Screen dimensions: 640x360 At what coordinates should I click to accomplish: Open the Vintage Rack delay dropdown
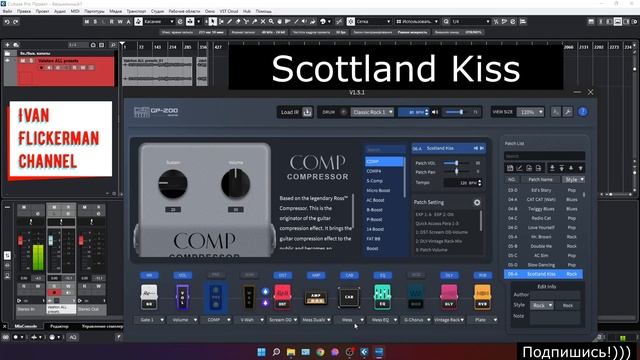[449, 320]
